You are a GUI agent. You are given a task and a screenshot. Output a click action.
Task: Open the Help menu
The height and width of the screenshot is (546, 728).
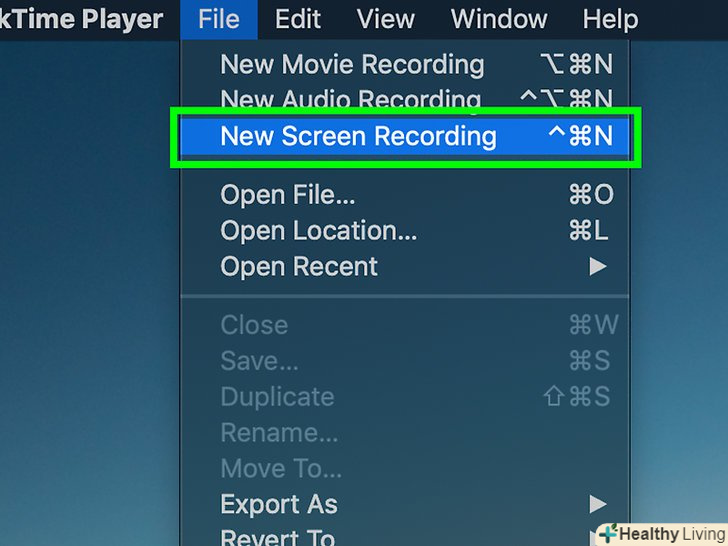click(x=609, y=19)
